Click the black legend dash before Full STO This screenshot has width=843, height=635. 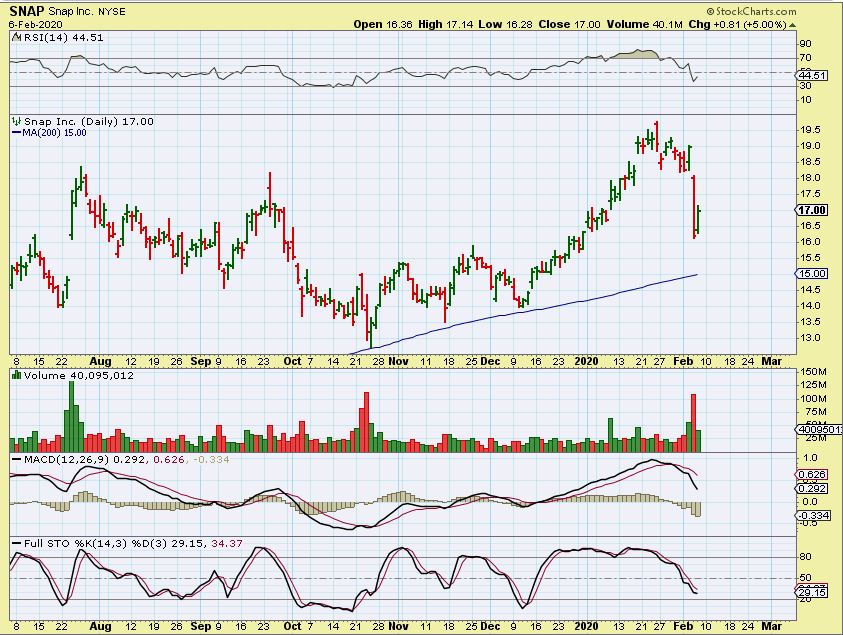point(16,544)
